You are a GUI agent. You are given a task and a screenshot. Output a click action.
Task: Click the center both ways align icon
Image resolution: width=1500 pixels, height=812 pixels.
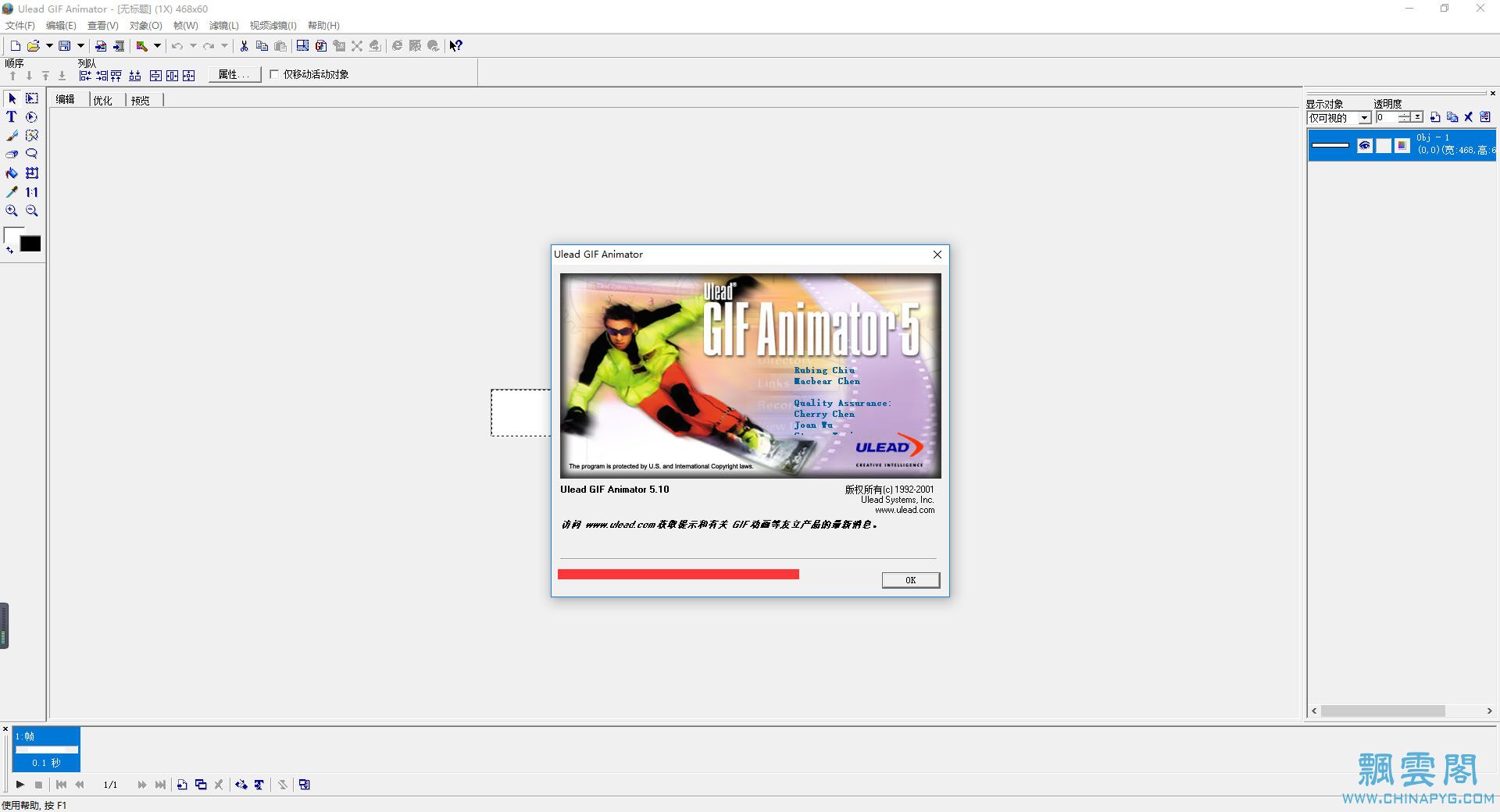tap(189, 76)
